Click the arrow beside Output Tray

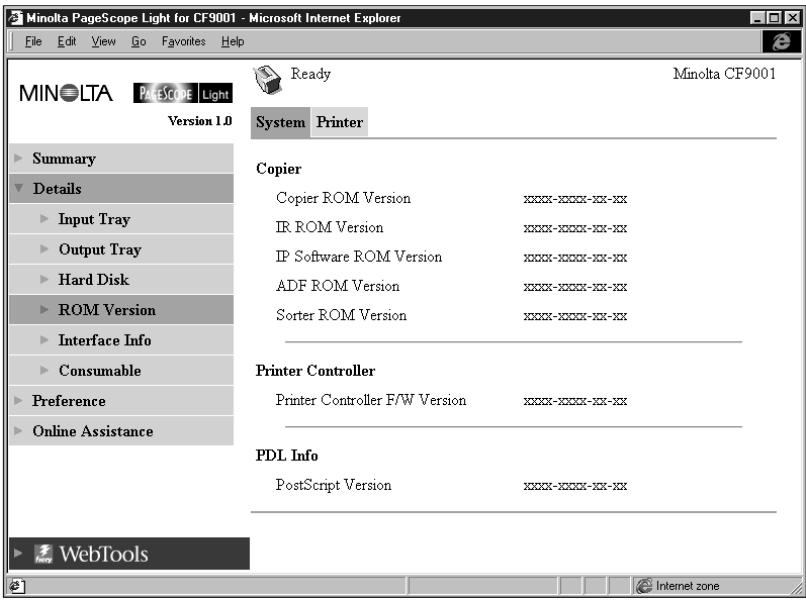point(44,249)
